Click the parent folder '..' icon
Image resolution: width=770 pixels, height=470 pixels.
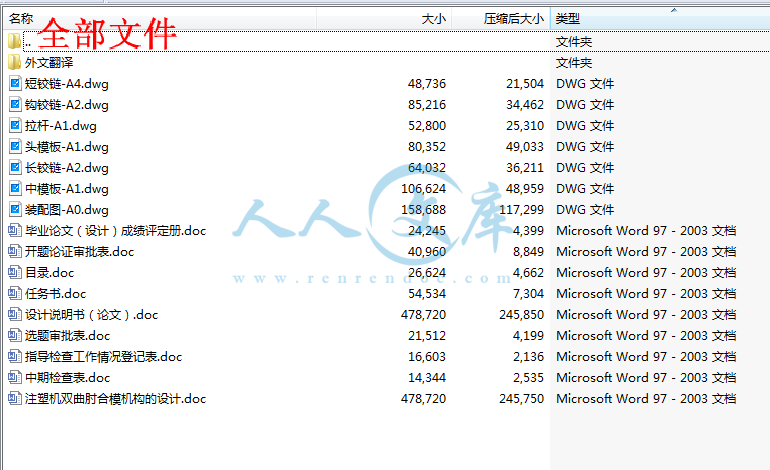tap(14, 41)
